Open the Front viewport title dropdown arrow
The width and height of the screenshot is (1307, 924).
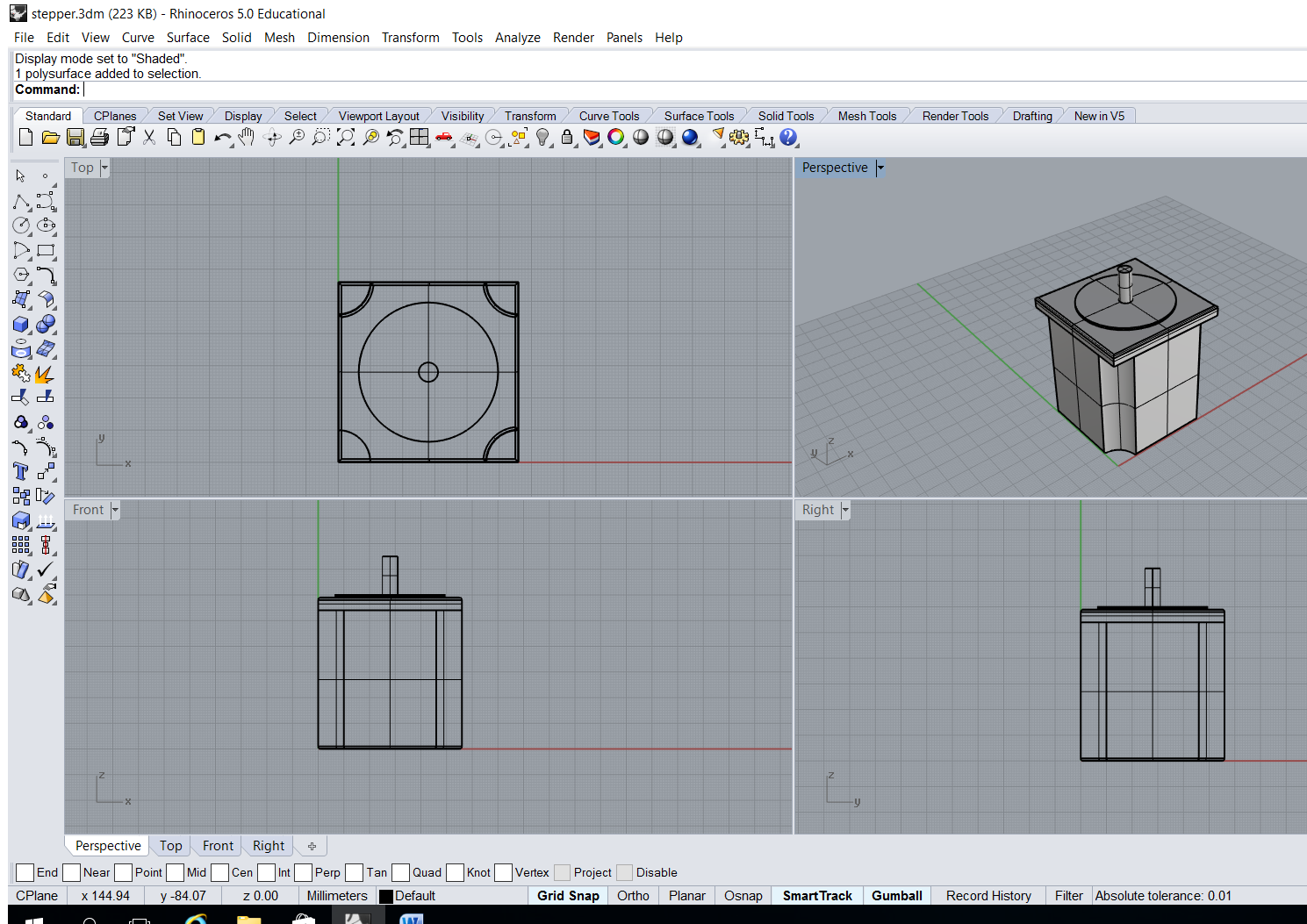[x=115, y=510]
